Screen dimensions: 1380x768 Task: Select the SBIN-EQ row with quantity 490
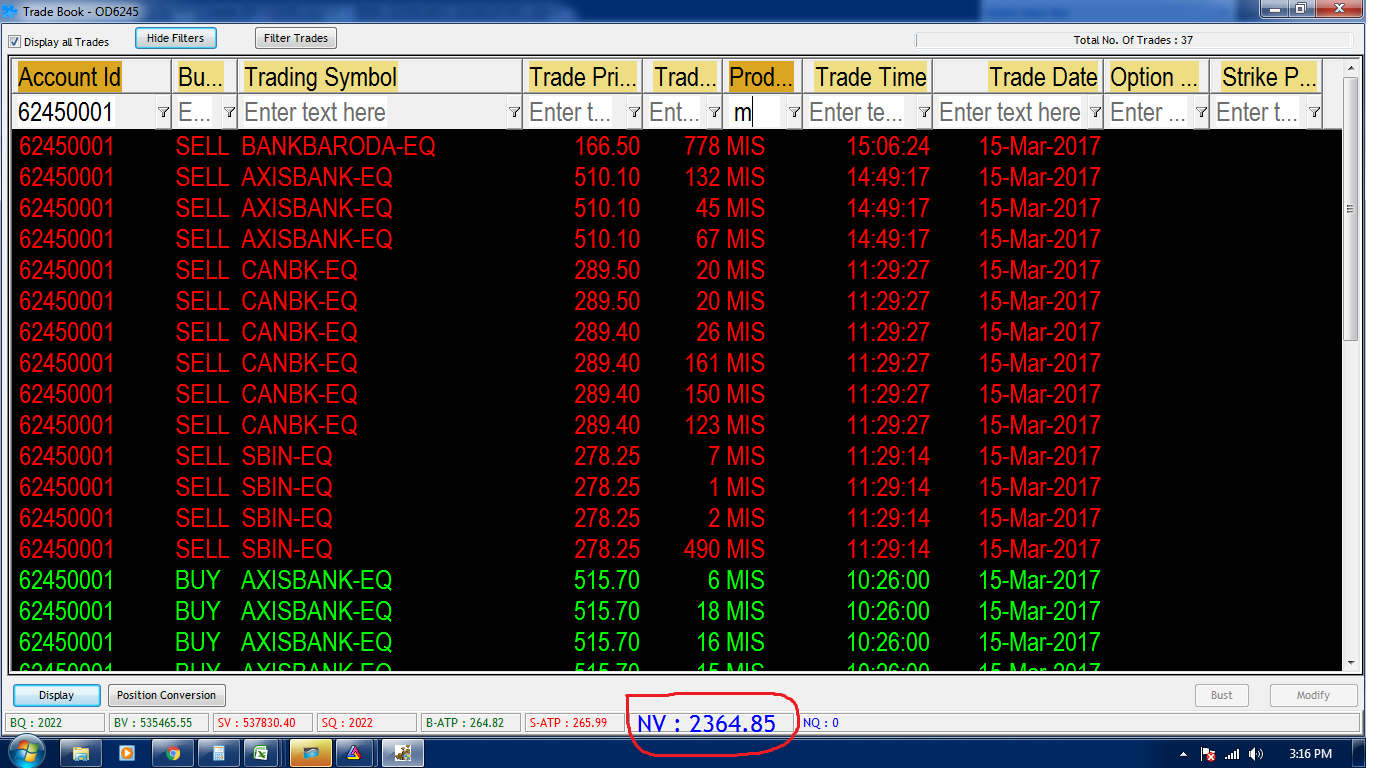(x=675, y=549)
